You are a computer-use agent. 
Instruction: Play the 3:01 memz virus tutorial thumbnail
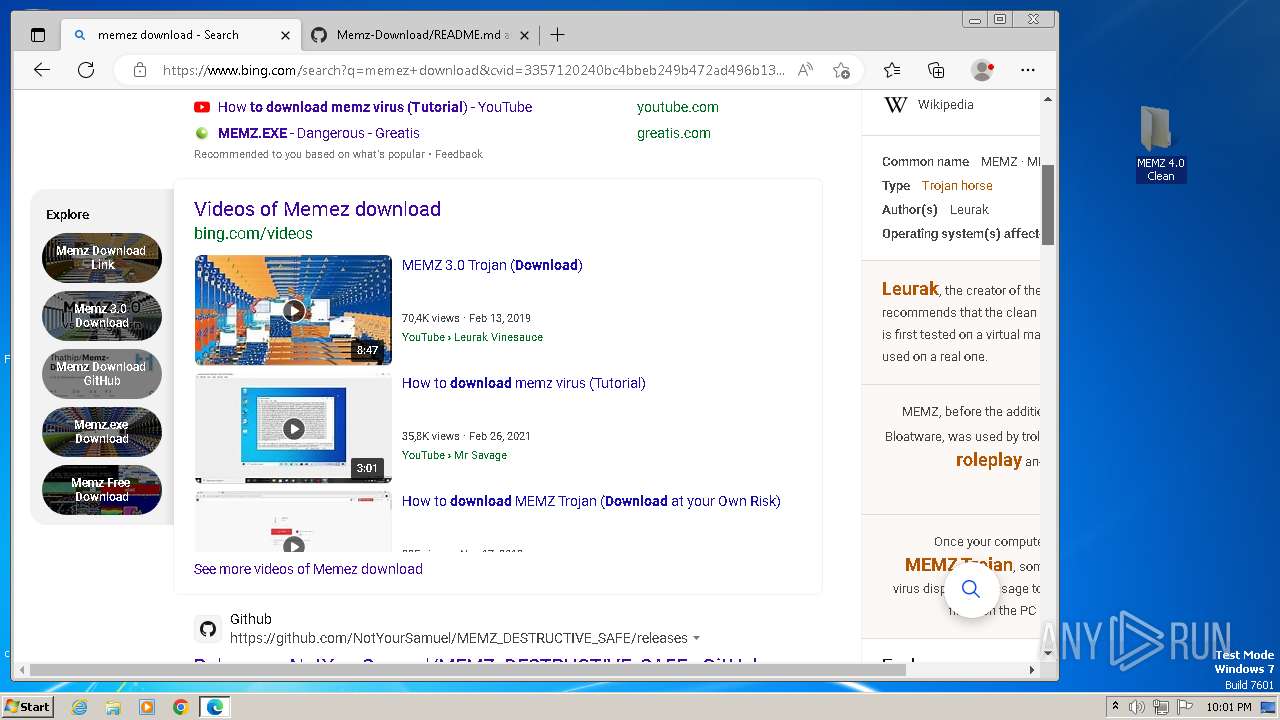click(293, 428)
